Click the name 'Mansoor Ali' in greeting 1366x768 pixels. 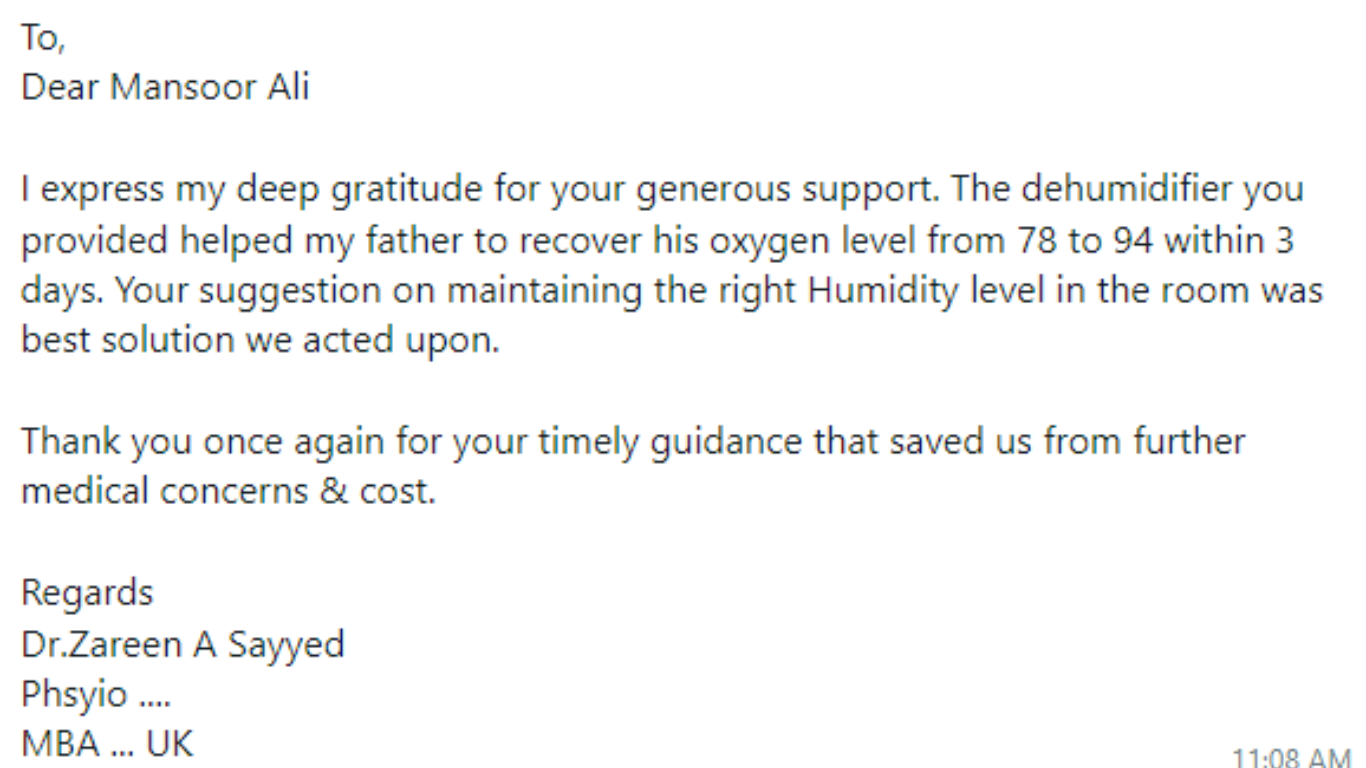pyautogui.click(x=209, y=87)
